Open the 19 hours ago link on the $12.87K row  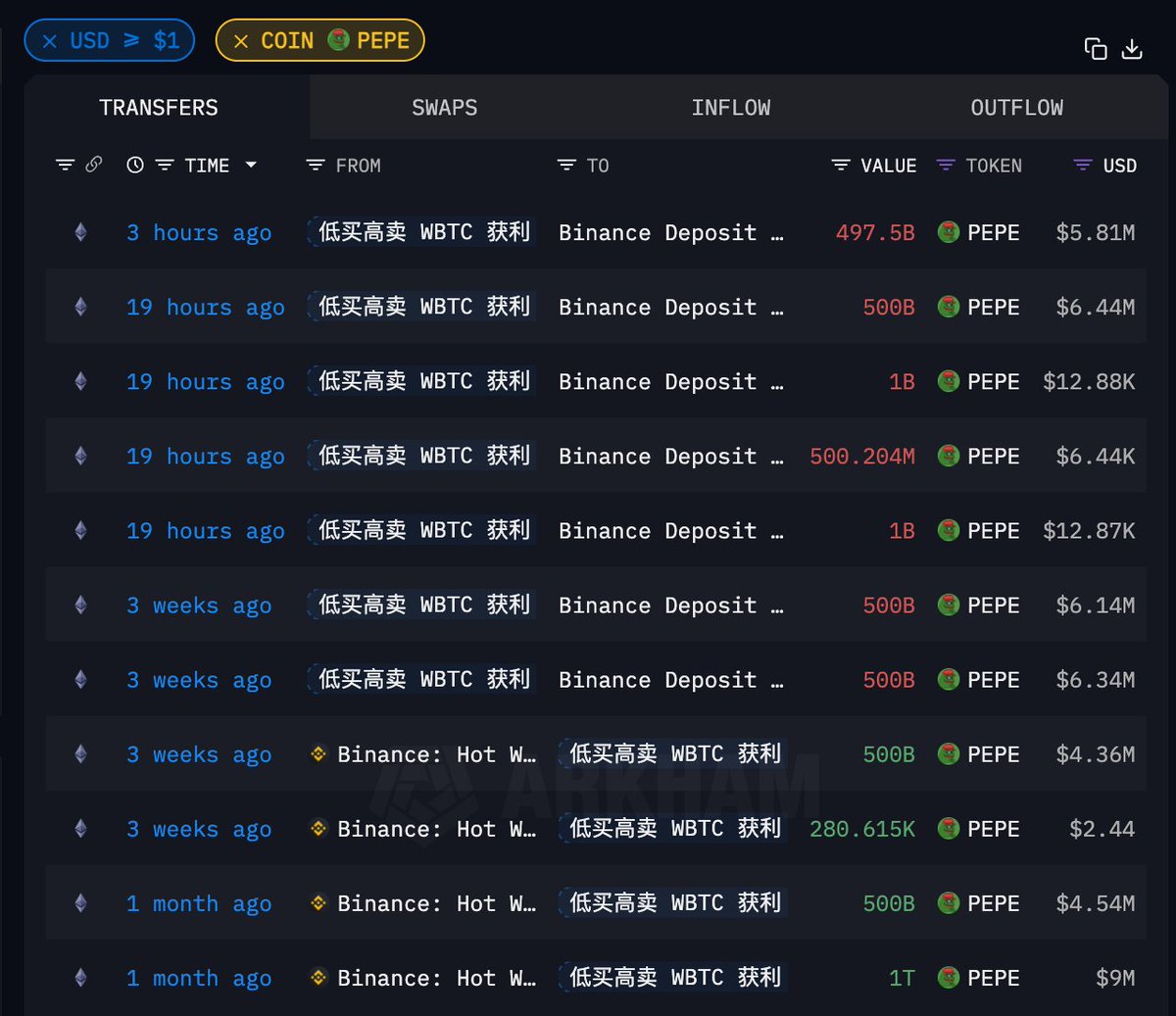(x=206, y=531)
